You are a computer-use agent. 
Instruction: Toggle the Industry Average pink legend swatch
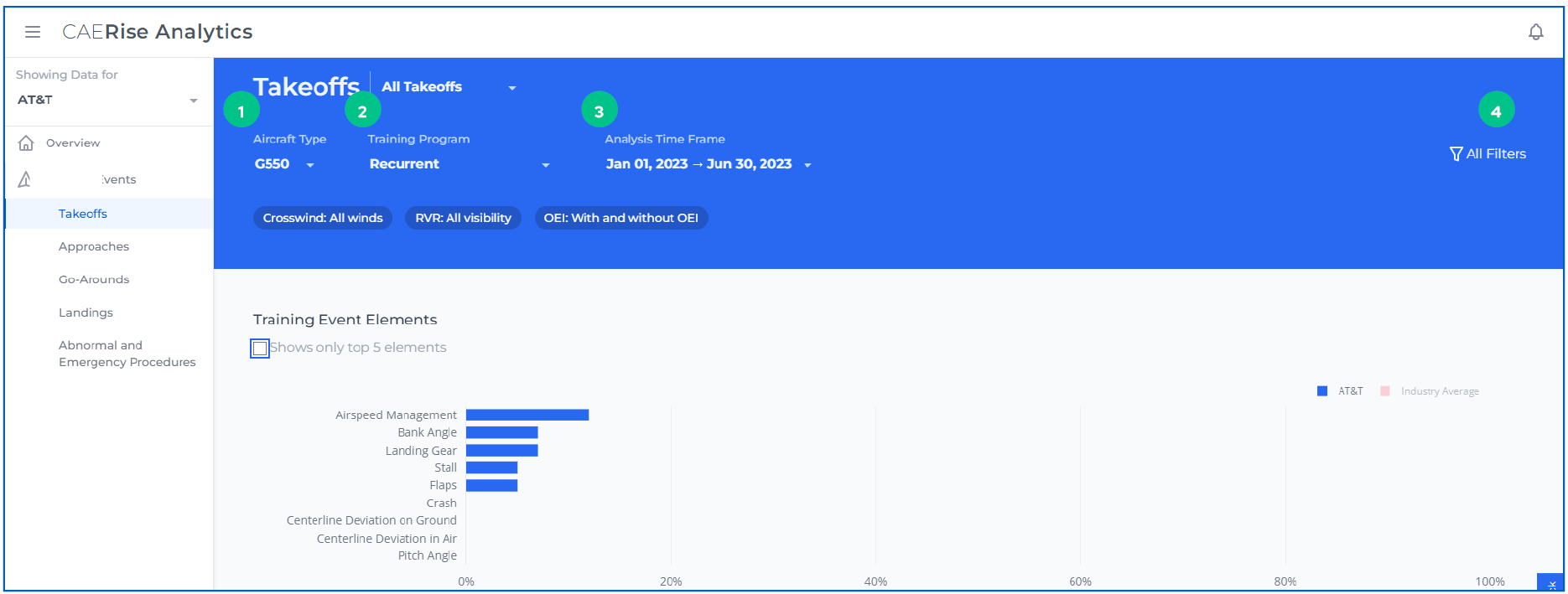[x=1385, y=391]
